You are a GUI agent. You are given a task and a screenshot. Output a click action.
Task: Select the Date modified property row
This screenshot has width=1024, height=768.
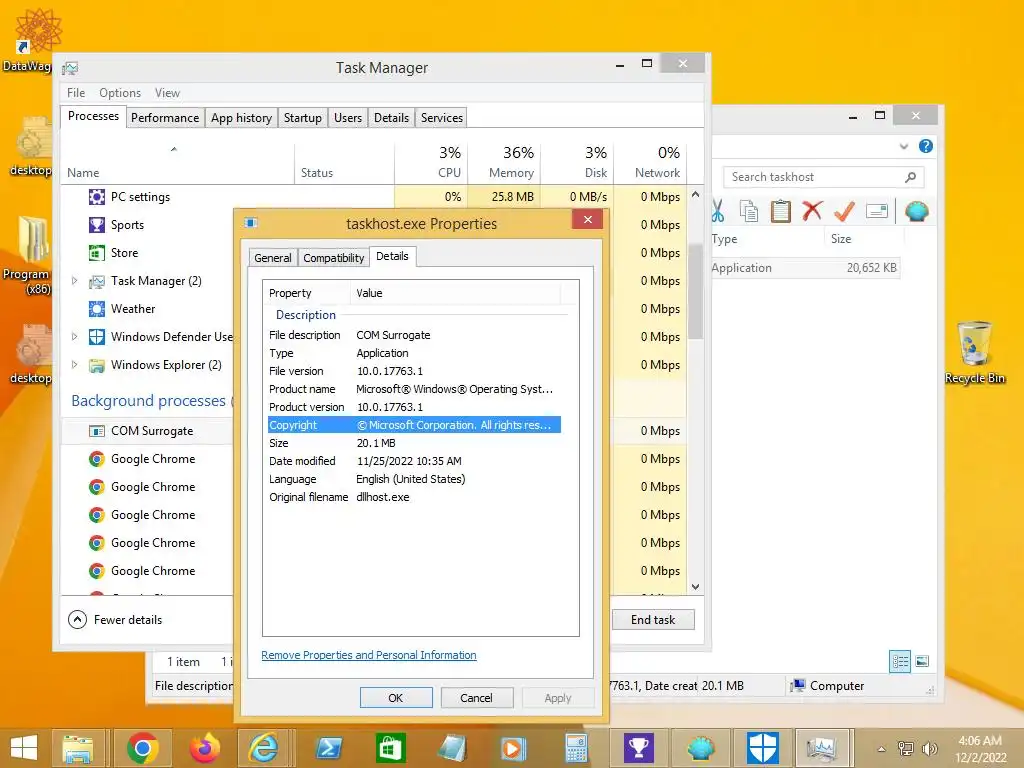point(414,461)
